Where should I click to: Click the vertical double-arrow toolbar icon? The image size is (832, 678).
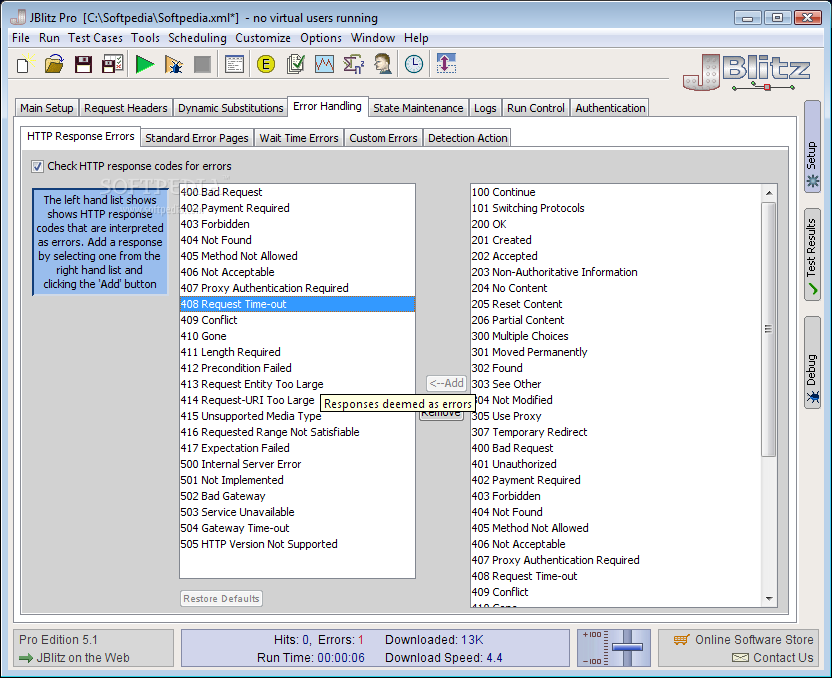[446, 65]
